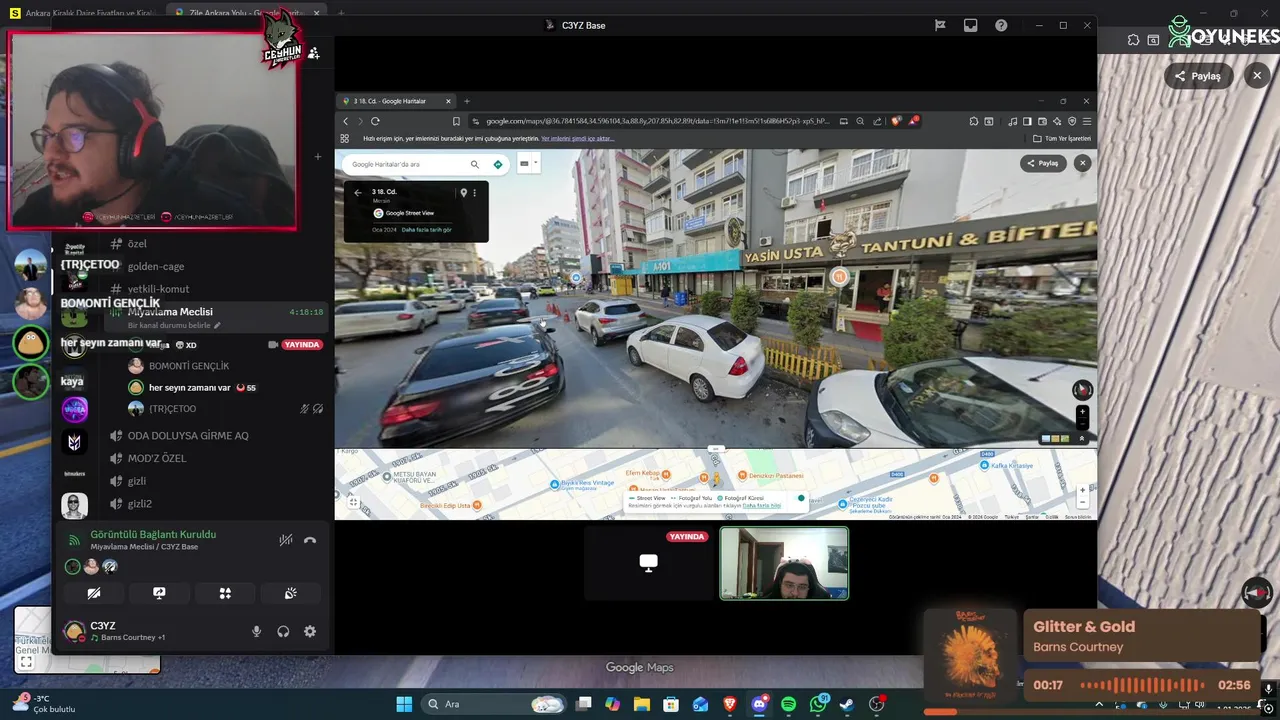Open Google Maps directions icon

click(498, 164)
